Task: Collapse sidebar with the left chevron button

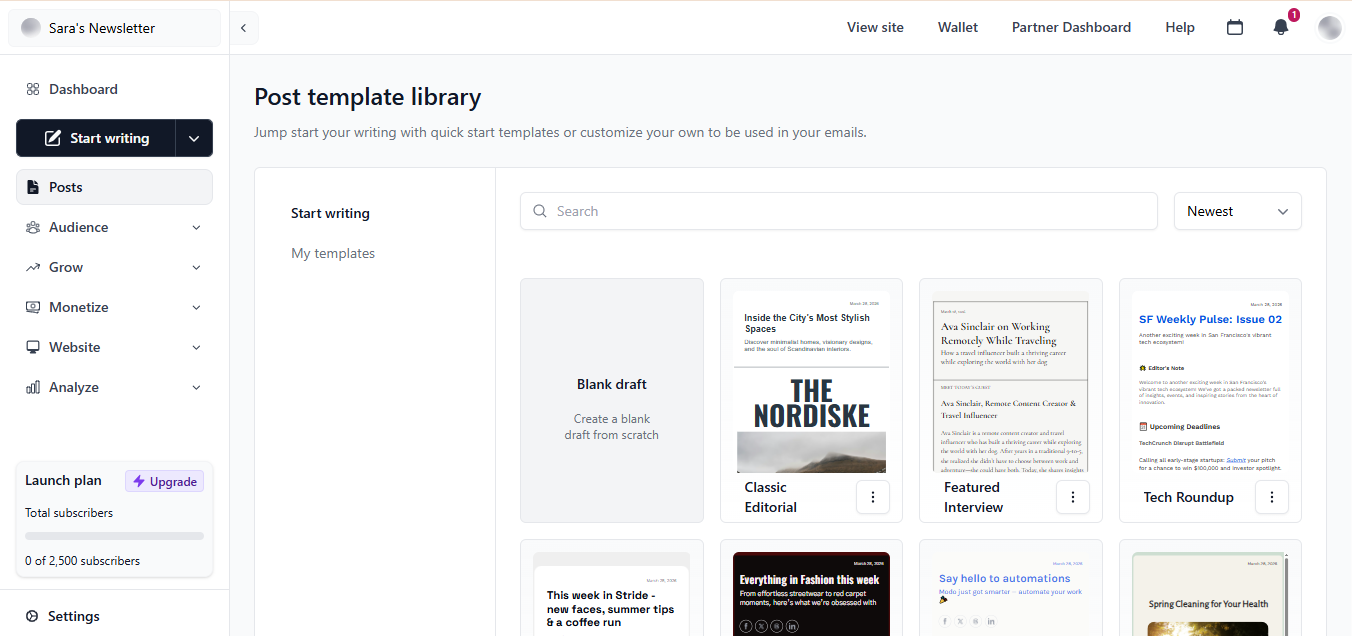Action: click(x=243, y=28)
